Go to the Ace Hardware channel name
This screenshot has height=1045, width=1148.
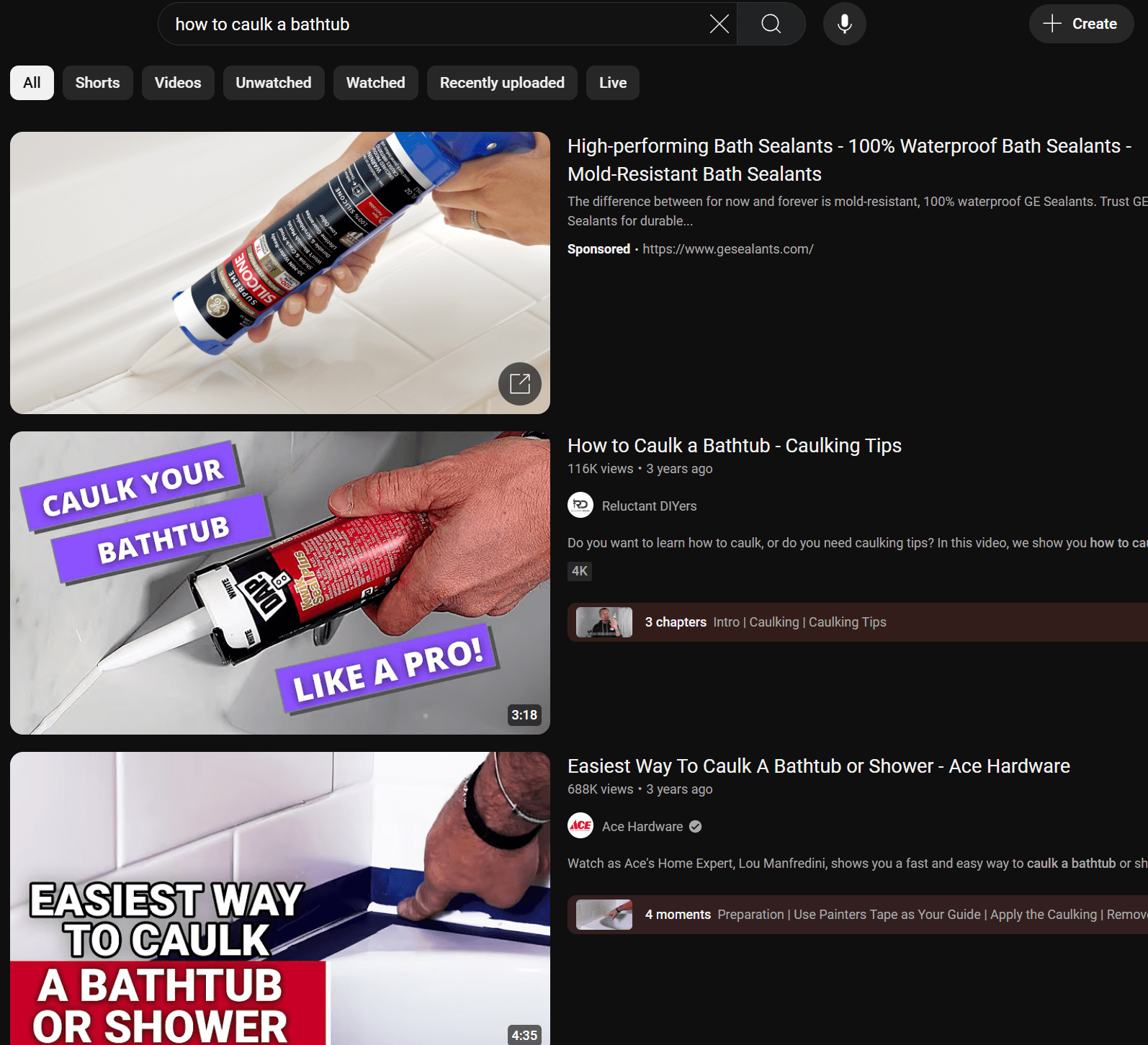(642, 827)
